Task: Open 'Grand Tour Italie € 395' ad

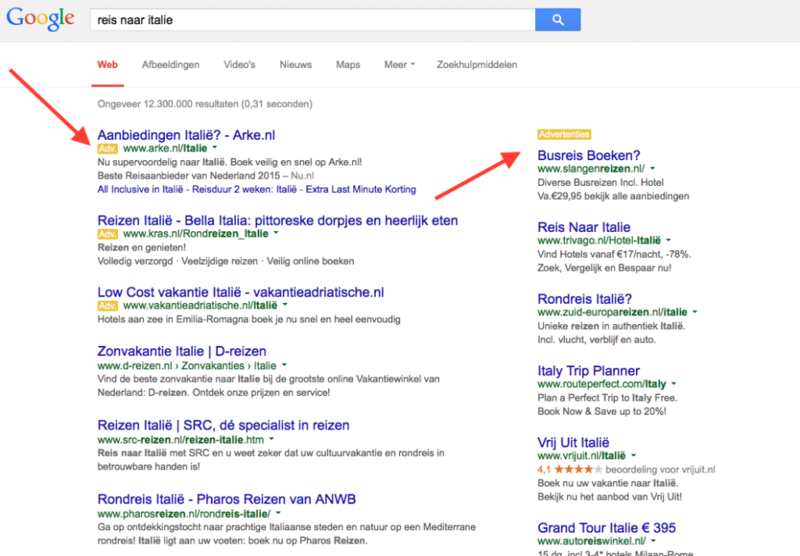Action: [x=607, y=528]
